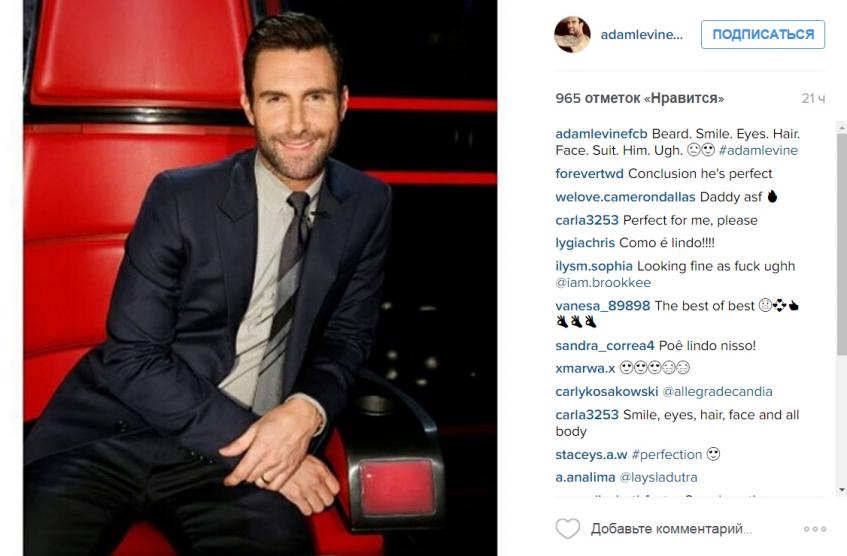Click the @iam.brookkee mention
The height and width of the screenshot is (556, 847).
(603, 283)
